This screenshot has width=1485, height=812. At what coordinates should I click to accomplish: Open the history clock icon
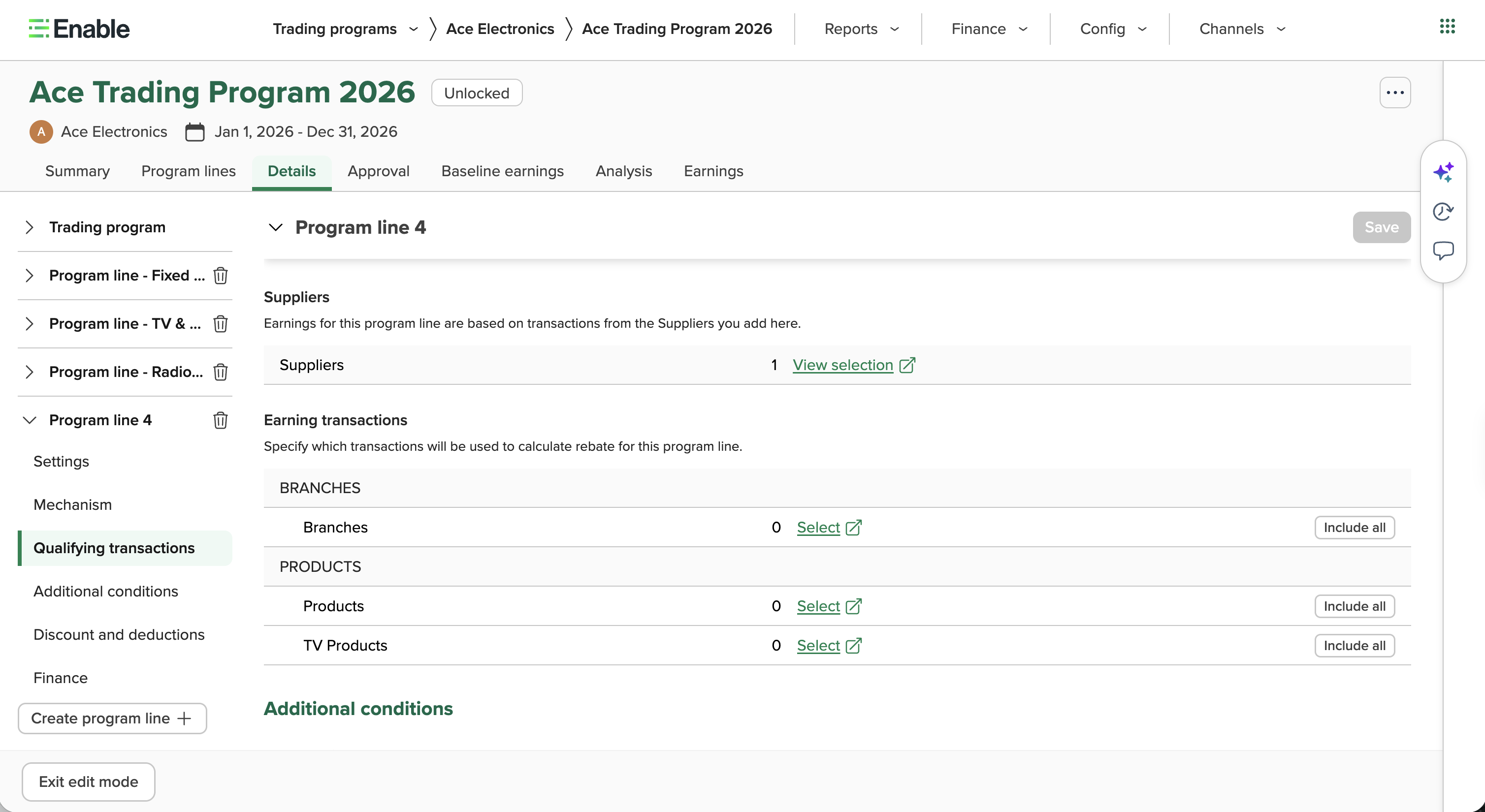[x=1444, y=212]
